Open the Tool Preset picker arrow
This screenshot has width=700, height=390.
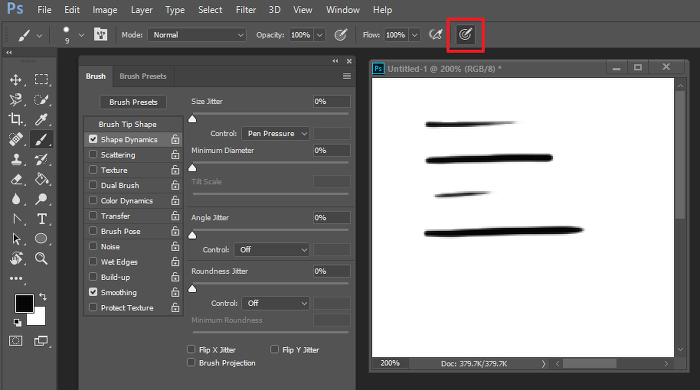(x=39, y=35)
